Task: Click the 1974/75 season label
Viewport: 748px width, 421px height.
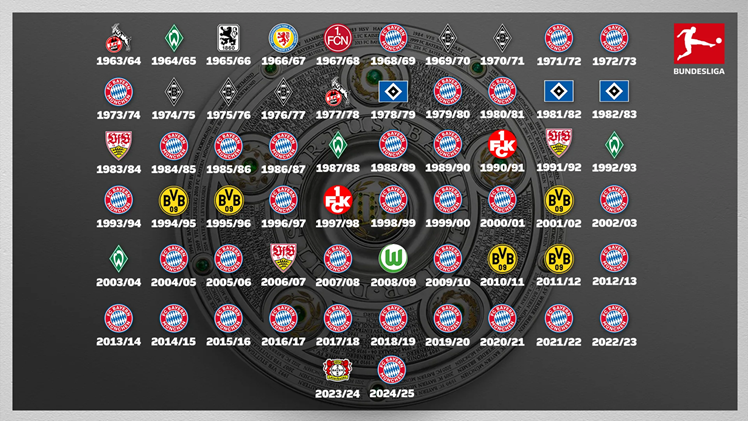Action: (x=174, y=115)
